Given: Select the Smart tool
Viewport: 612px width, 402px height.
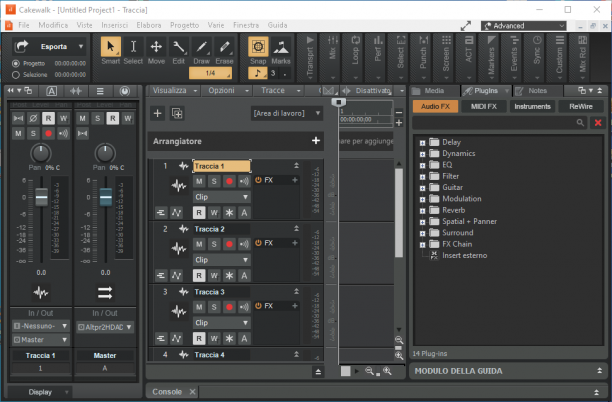Looking at the screenshot, I should 110,47.
